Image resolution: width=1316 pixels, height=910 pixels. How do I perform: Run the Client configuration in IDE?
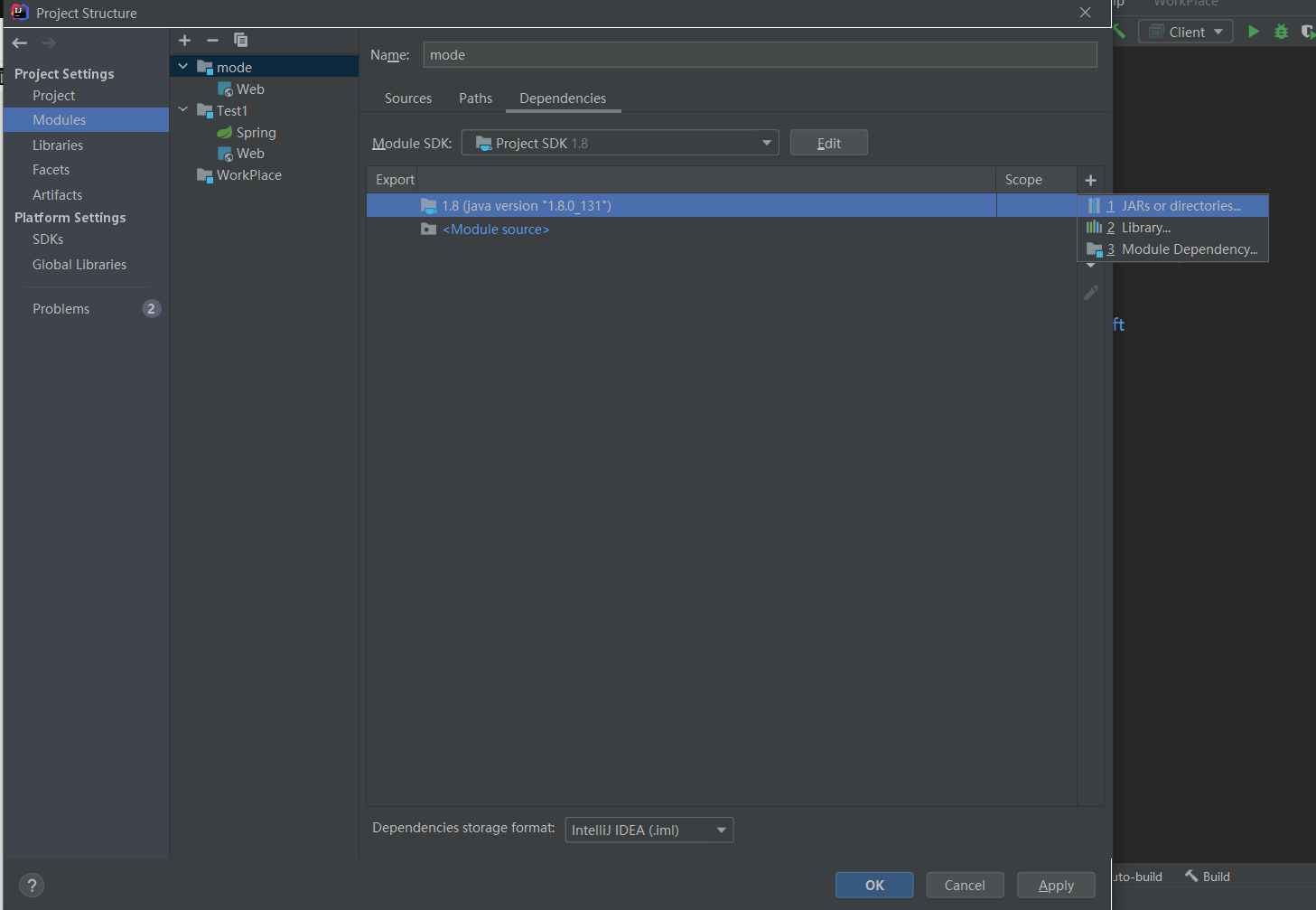(x=1254, y=32)
